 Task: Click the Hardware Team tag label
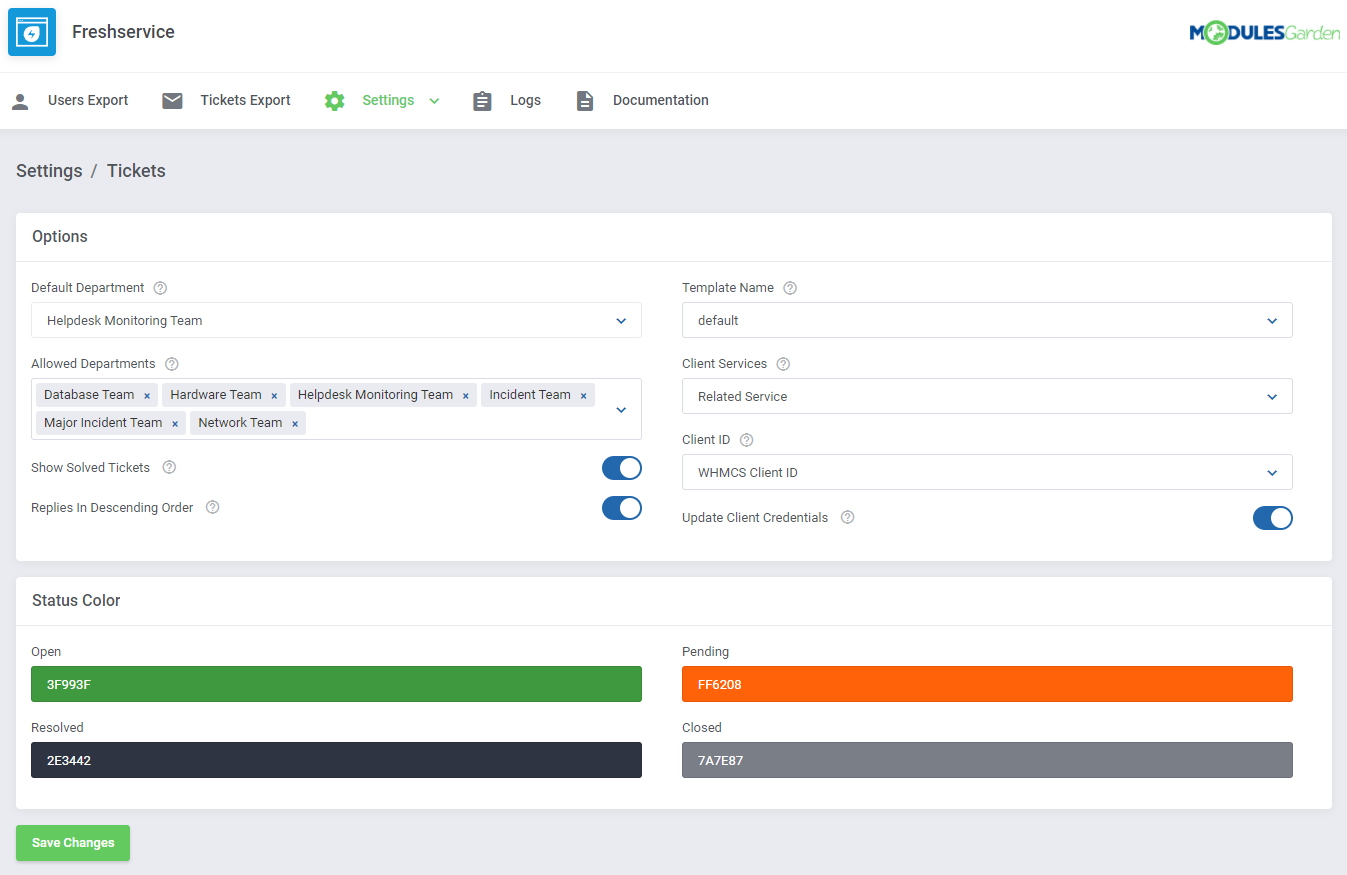[216, 395]
